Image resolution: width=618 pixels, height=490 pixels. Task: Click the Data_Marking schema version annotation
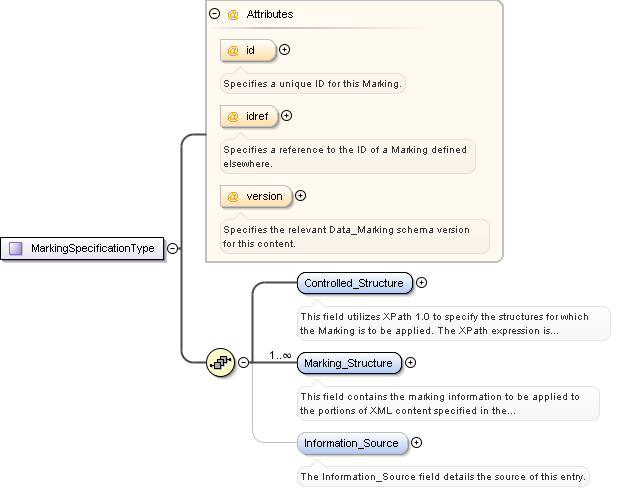(355, 237)
